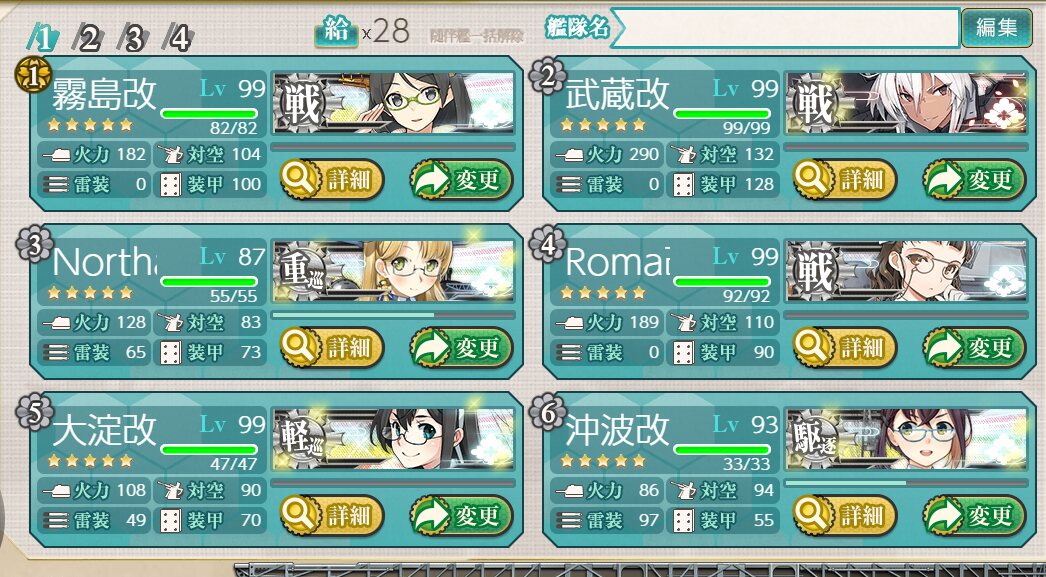Click the flagship slot 1 badge

(33, 75)
